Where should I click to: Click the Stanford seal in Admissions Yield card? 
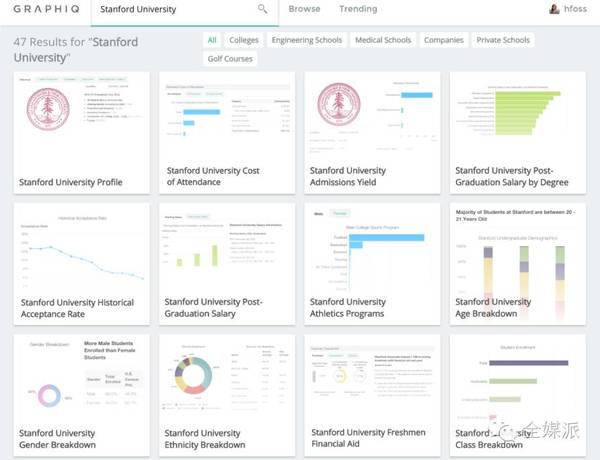point(339,104)
